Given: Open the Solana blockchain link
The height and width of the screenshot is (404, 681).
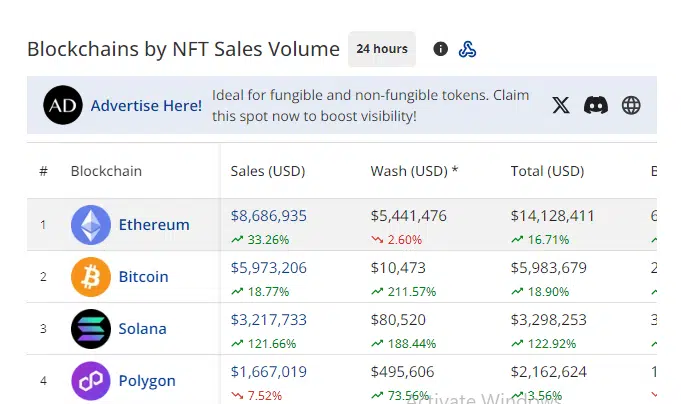Looking at the screenshot, I should (142, 329).
